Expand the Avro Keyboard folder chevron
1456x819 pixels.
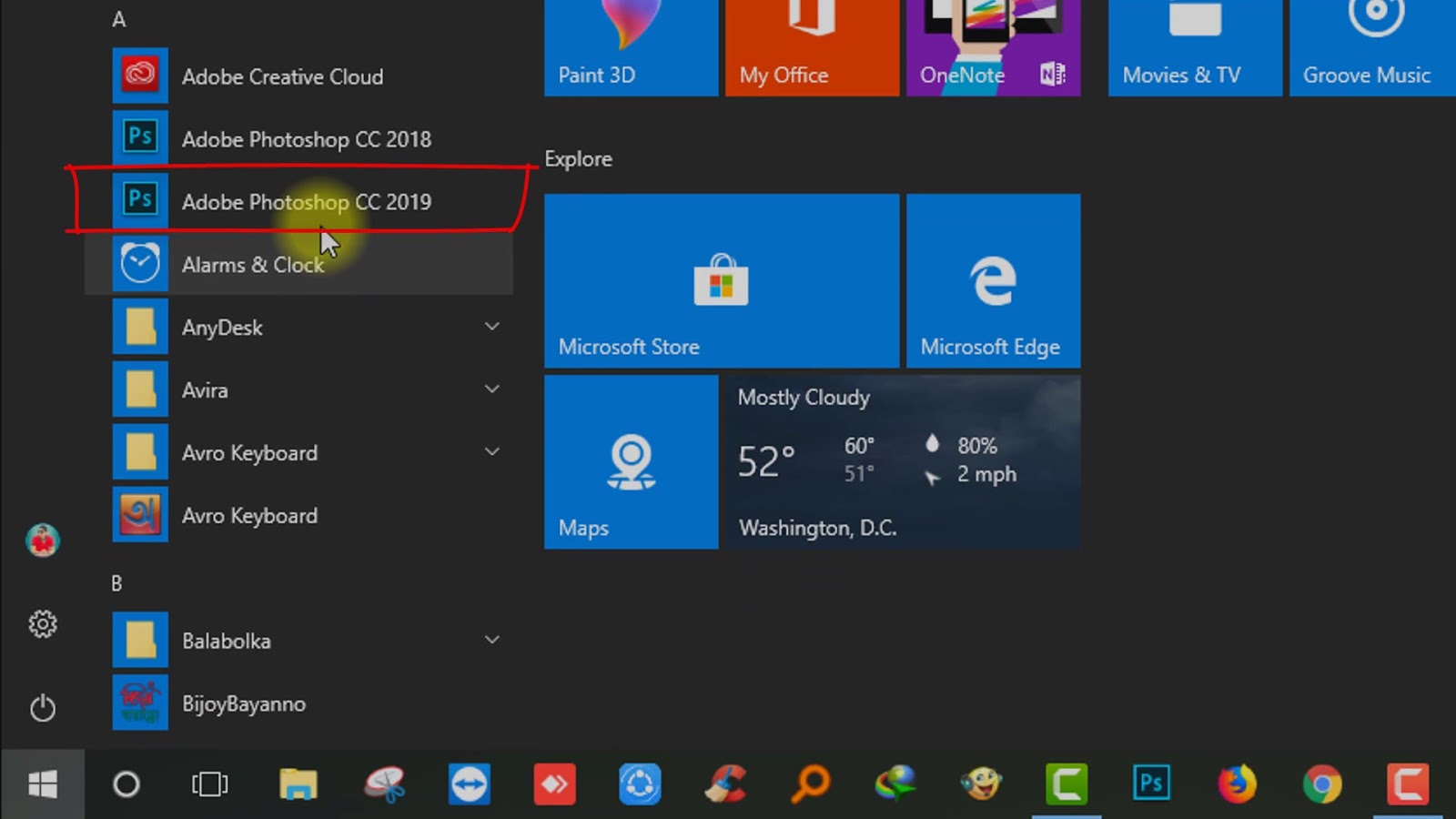click(491, 452)
